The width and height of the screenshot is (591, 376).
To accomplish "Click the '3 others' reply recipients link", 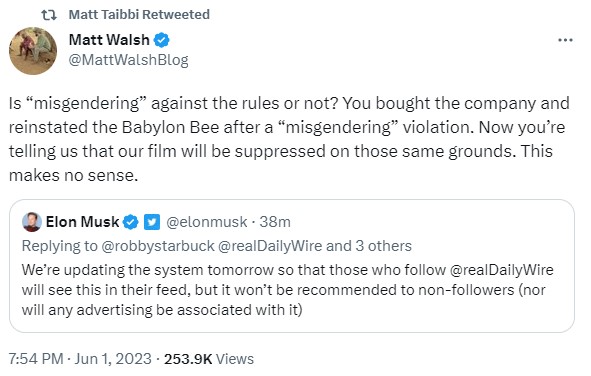I will point(383,246).
